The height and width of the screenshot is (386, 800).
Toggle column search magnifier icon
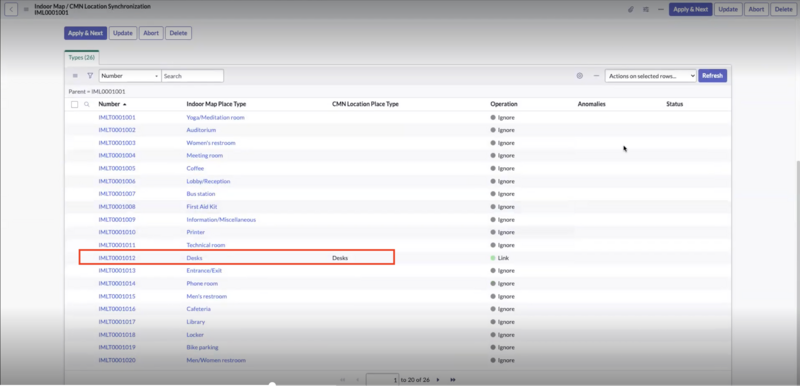click(87, 104)
